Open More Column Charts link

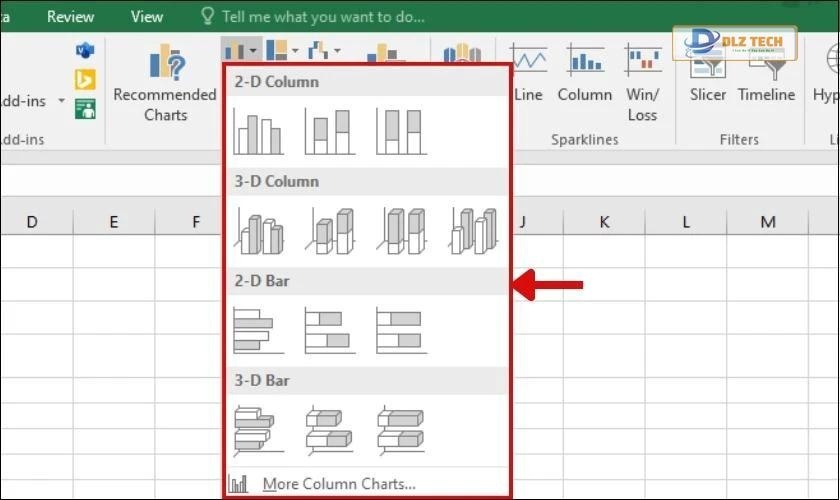point(338,484)
